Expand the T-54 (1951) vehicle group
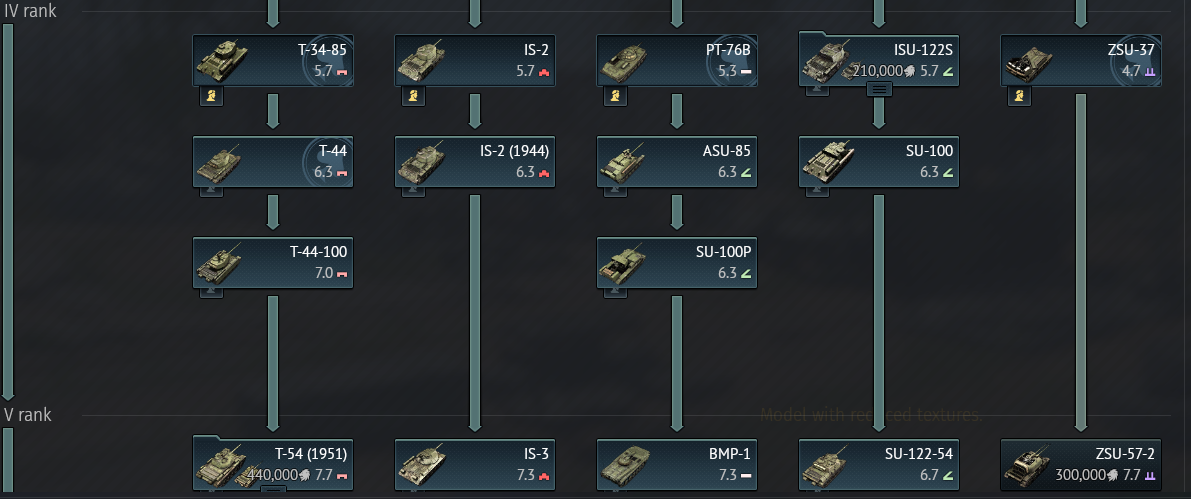1191x499 pixels. 273,490
